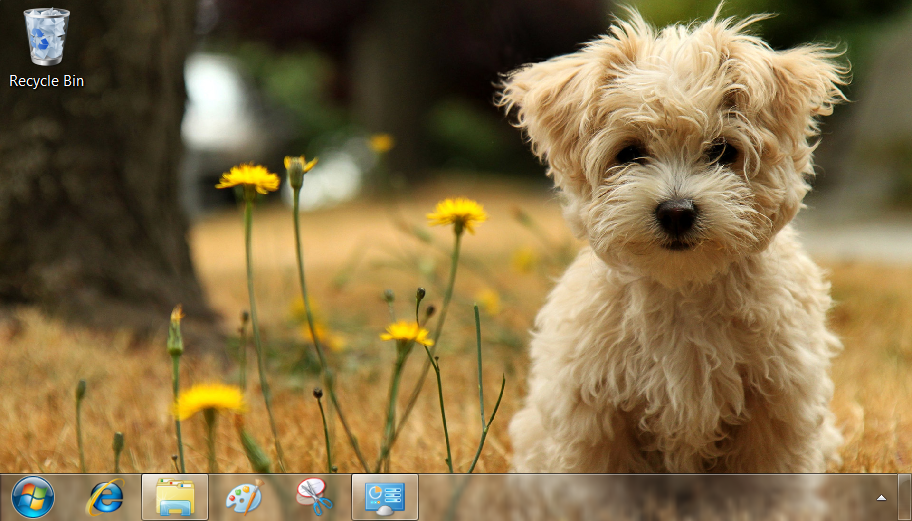
Task: Launch Internet Explorer from the taskbar
Action: tap(105, 497)
